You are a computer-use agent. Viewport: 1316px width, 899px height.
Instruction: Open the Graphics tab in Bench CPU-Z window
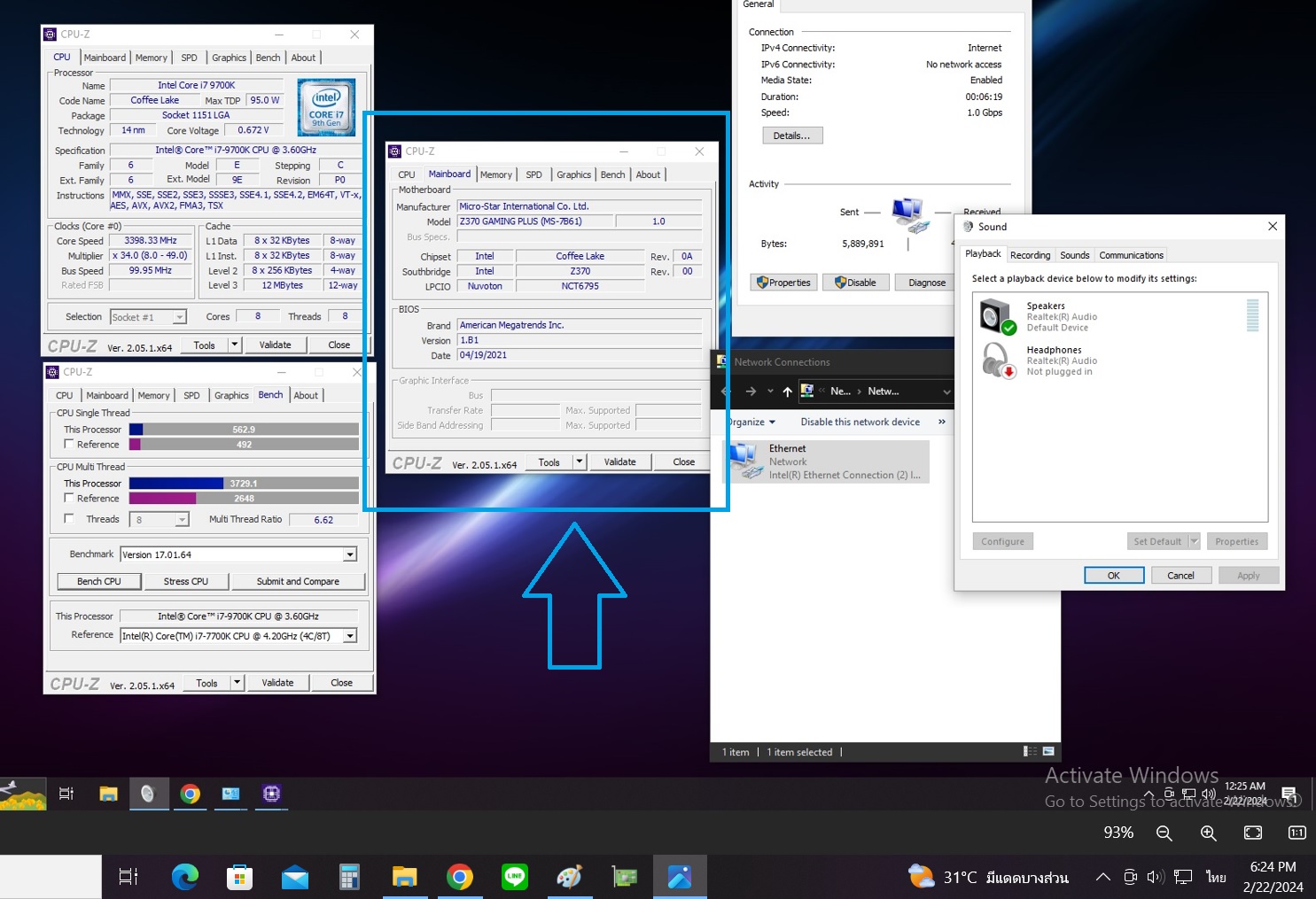pos(231,396)
